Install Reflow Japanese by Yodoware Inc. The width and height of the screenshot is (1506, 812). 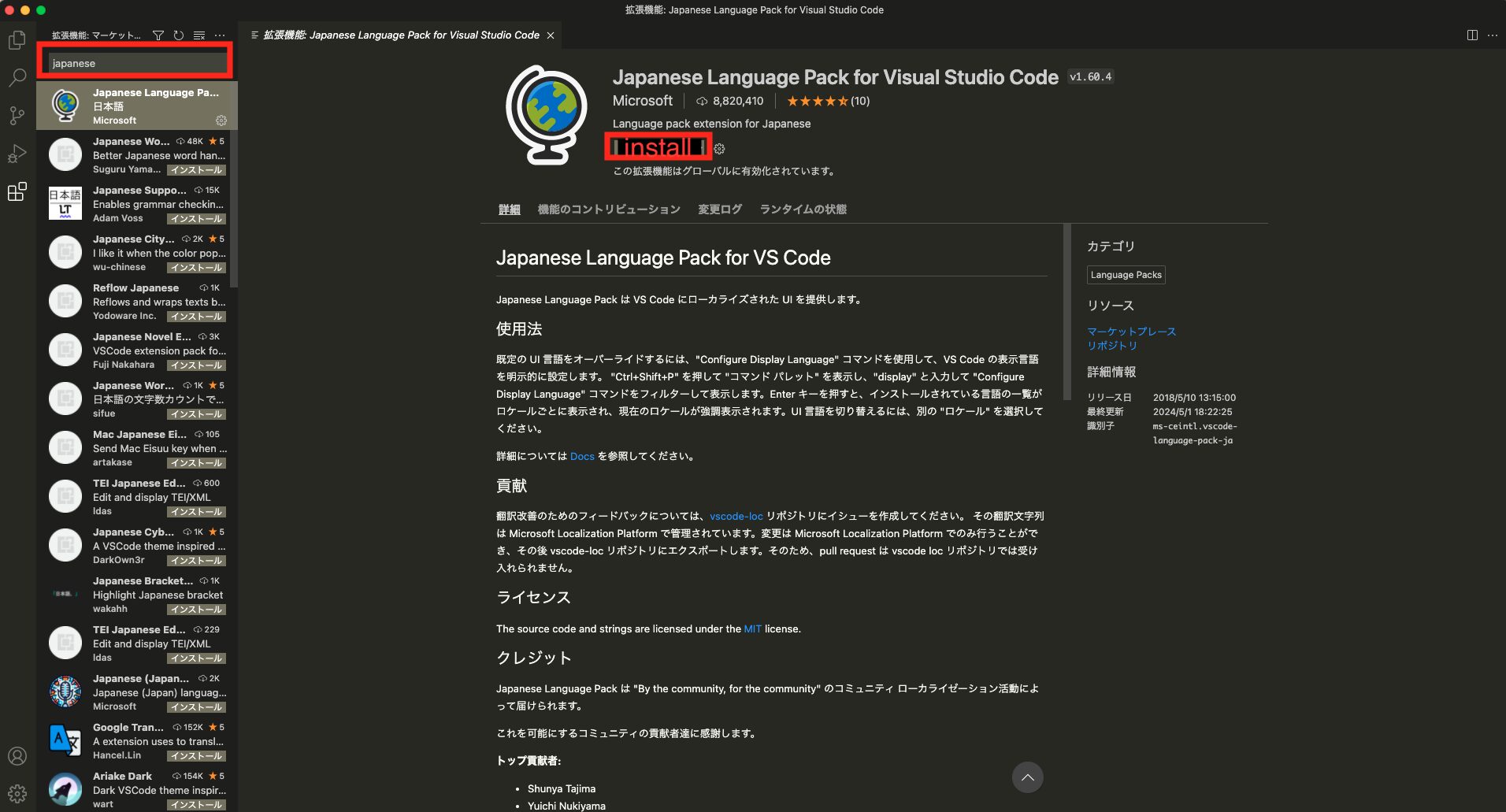pyautogui.click(x=197, y=317)
